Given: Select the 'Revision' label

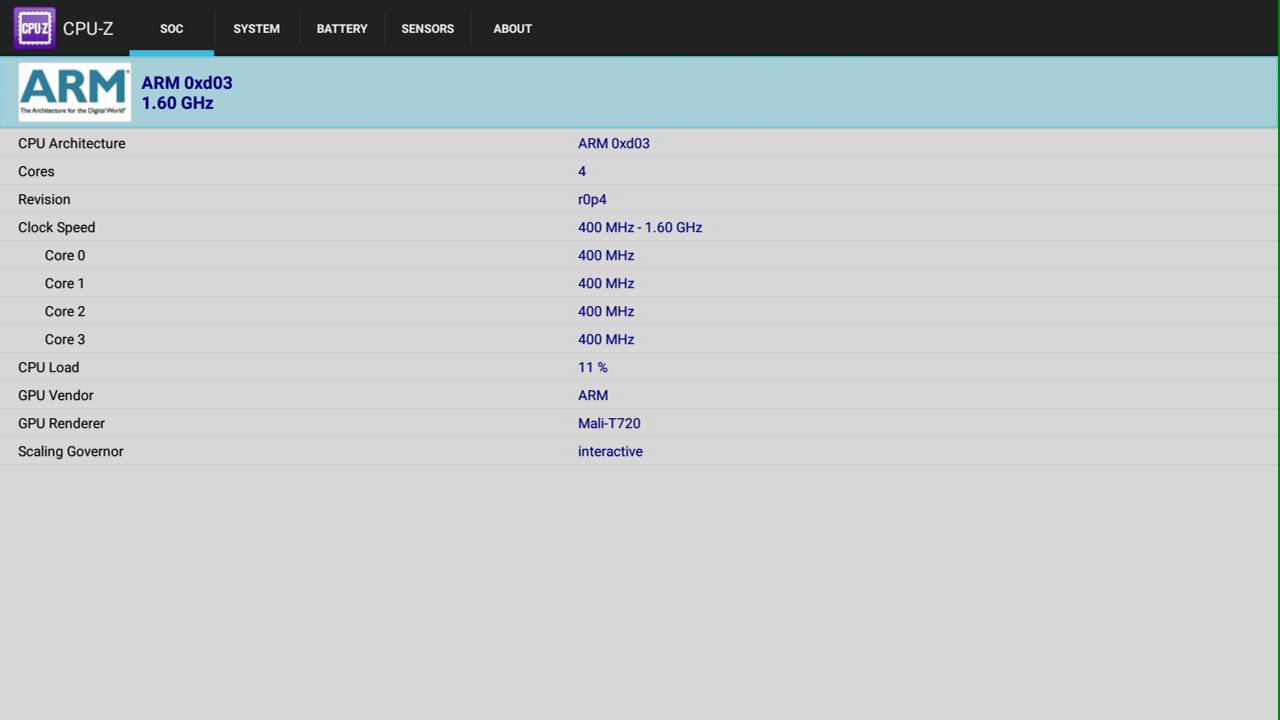Looking at the screenshot, I should coord(44,199).
